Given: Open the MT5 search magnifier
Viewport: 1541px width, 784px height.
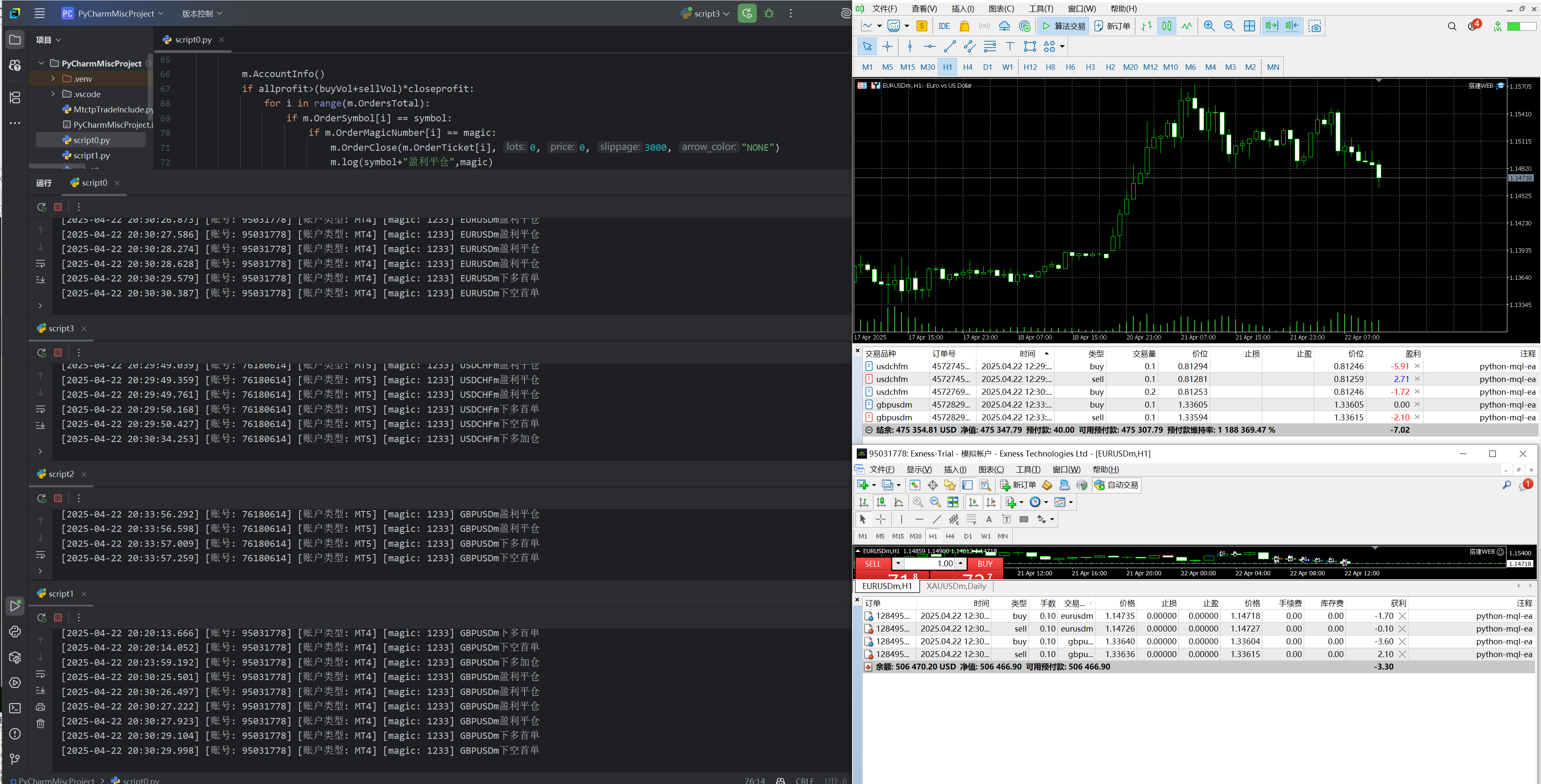Looking at the screenshot, I should tap(1452, 26).
